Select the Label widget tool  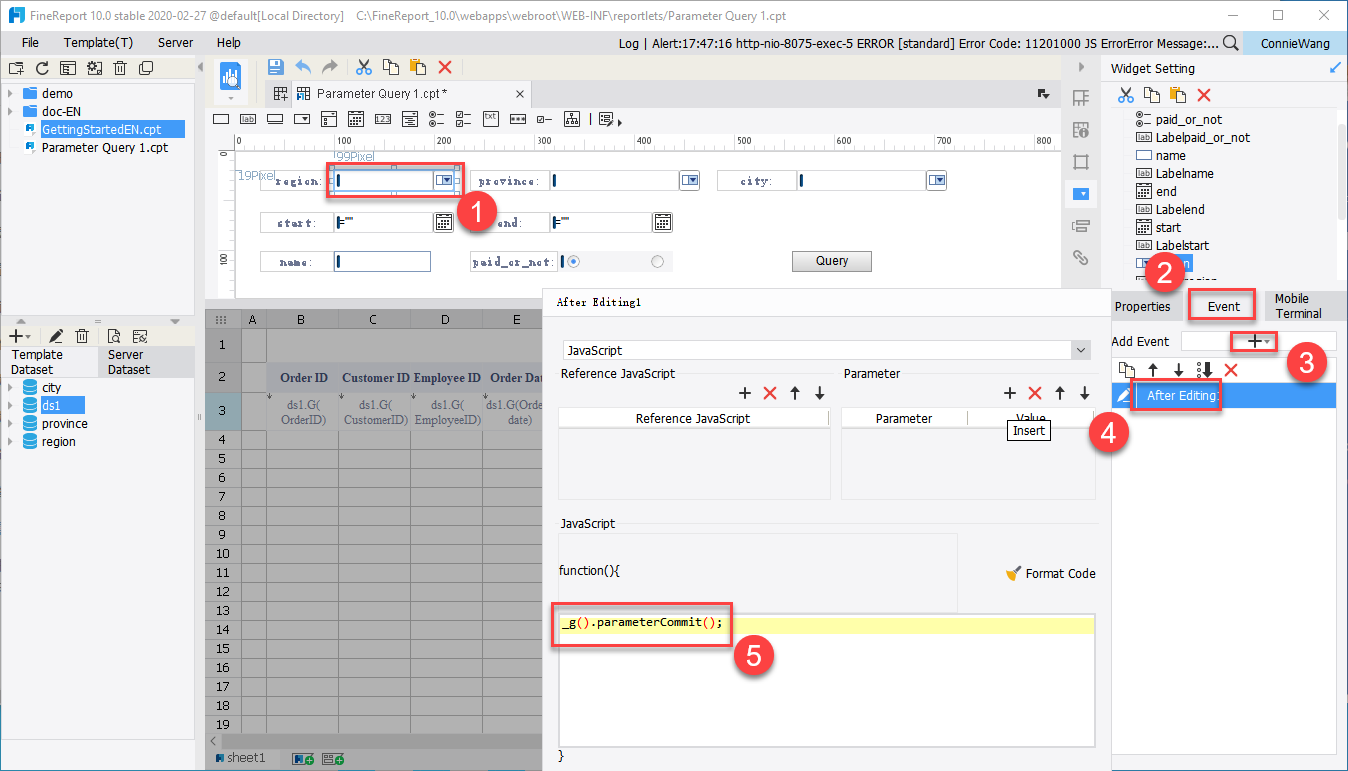point(248,118)
